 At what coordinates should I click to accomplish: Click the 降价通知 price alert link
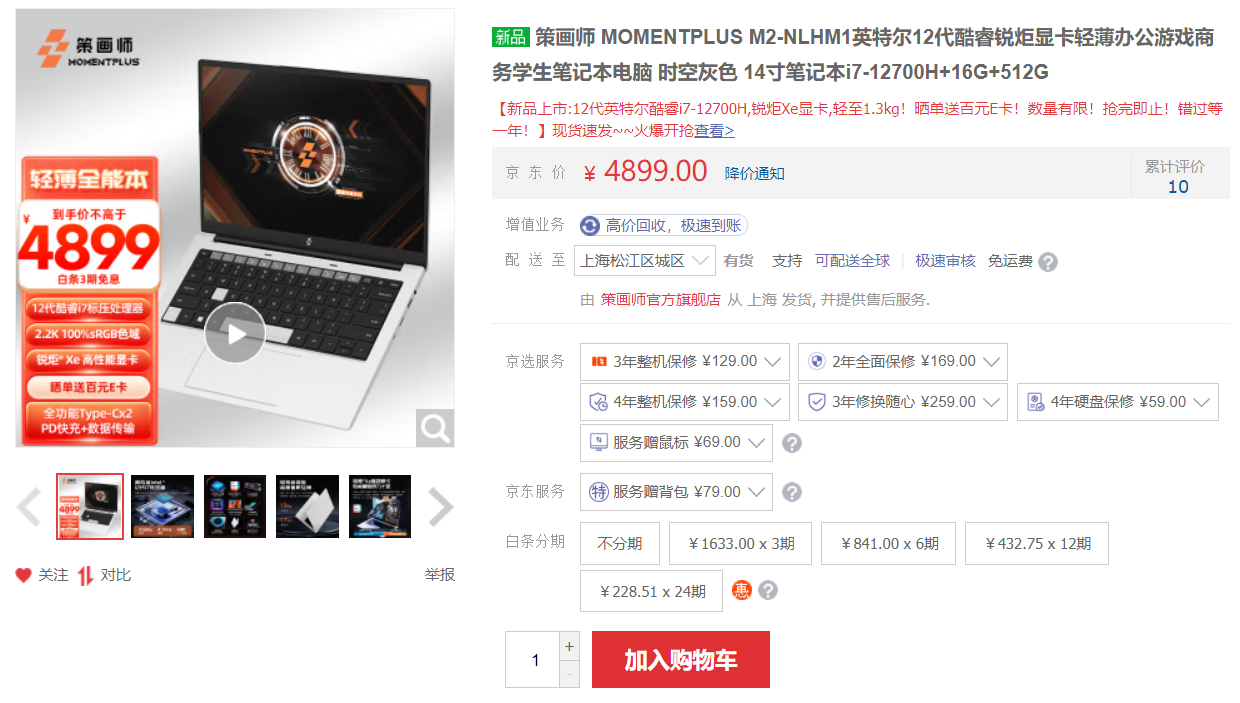pyautogui.click(x=755, y=173)
